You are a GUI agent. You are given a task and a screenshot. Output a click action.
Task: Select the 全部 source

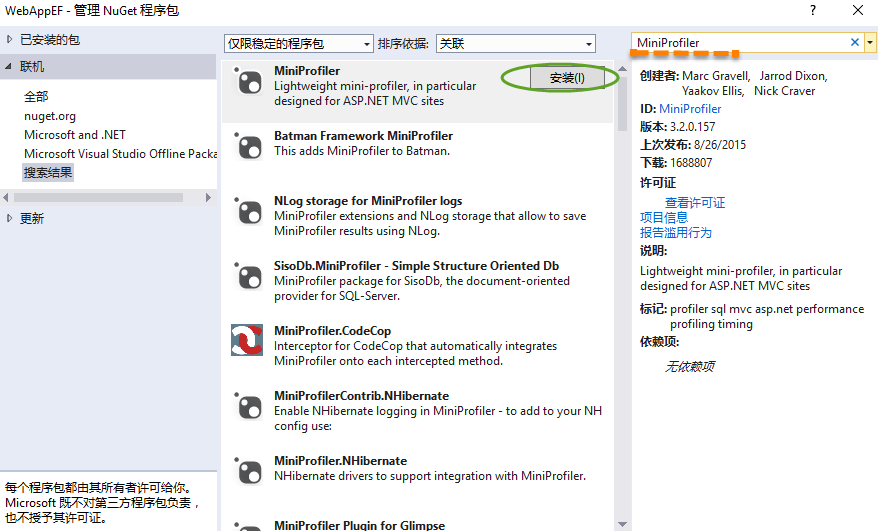36,96
